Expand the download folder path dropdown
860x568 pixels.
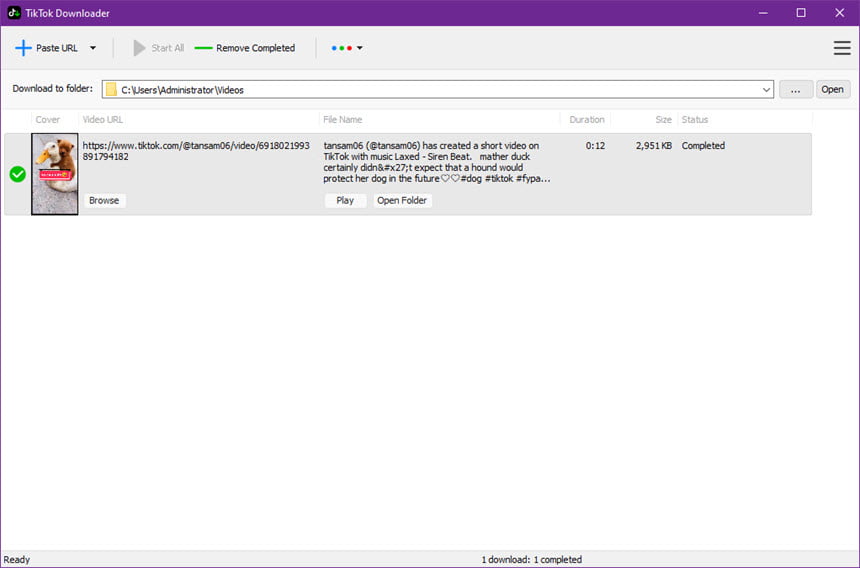[x=766, y=90]
